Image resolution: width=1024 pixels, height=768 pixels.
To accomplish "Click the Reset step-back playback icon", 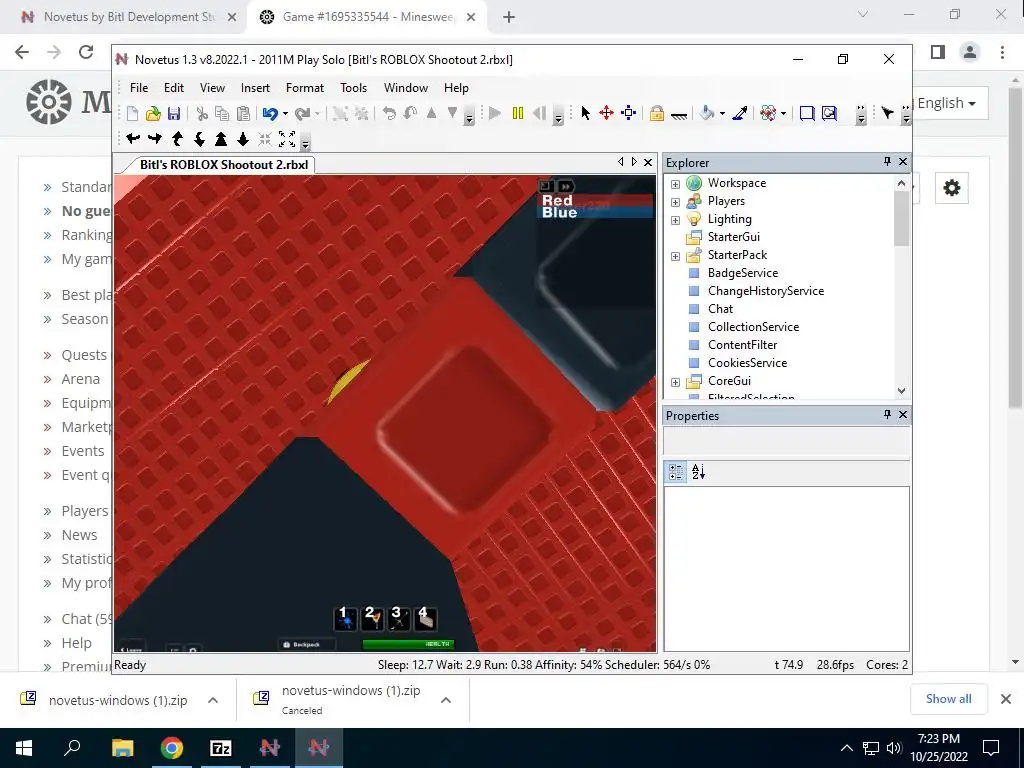I will (539, 114).
